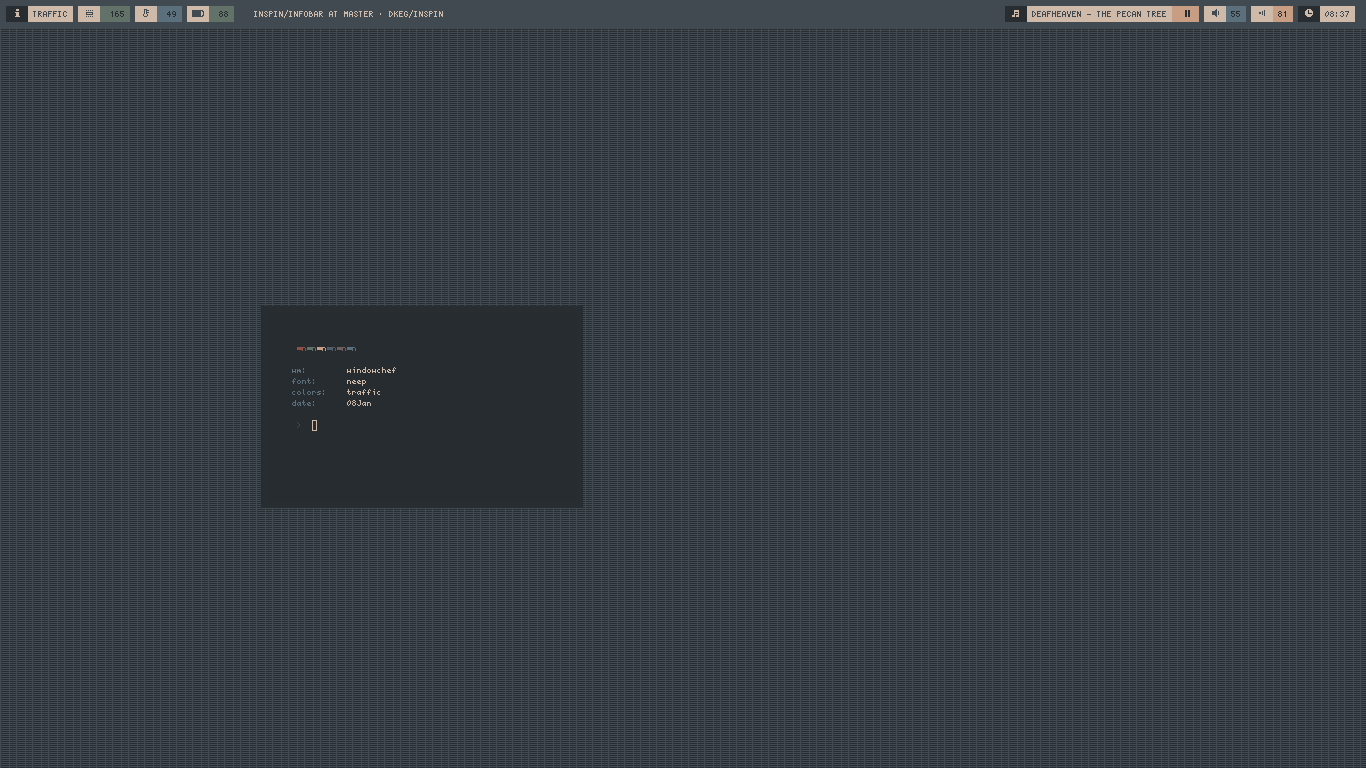Screen dimensions: 1366x768
Task: Click the 55 volume value
Action: click(1235, 14)
